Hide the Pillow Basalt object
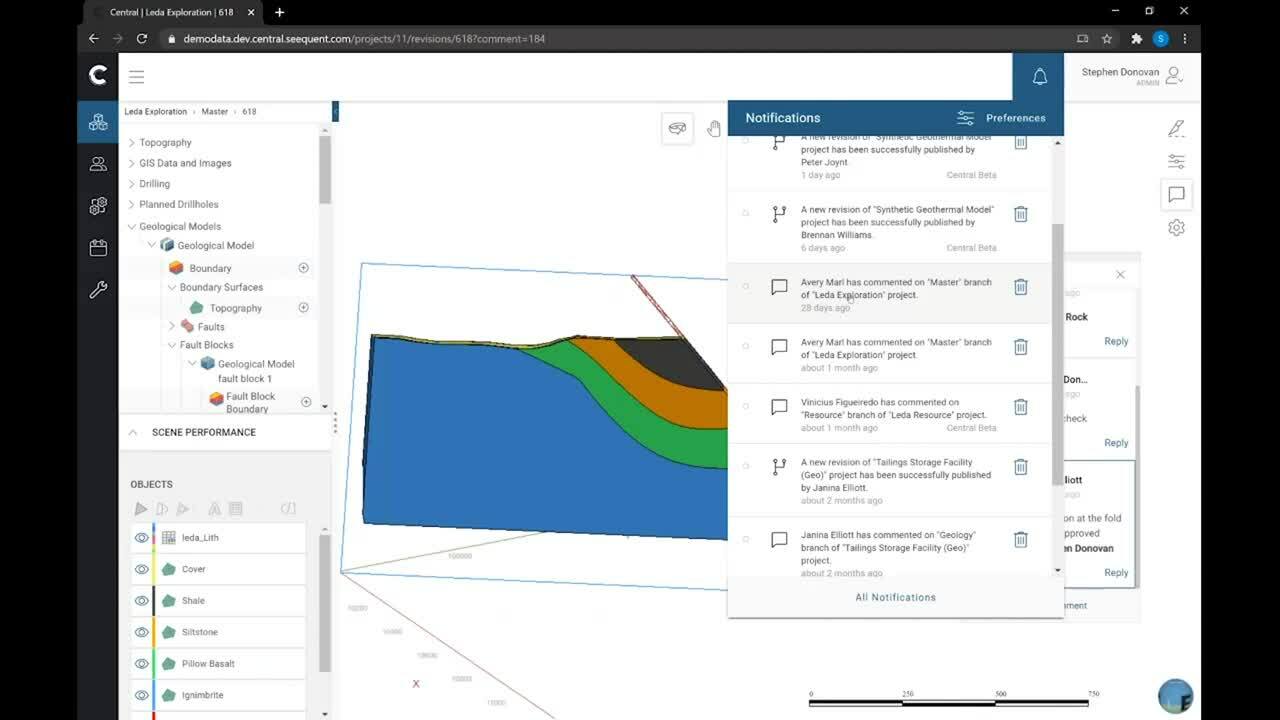Viewport: 1280px width, 720px height. click(x=142, y=664)
